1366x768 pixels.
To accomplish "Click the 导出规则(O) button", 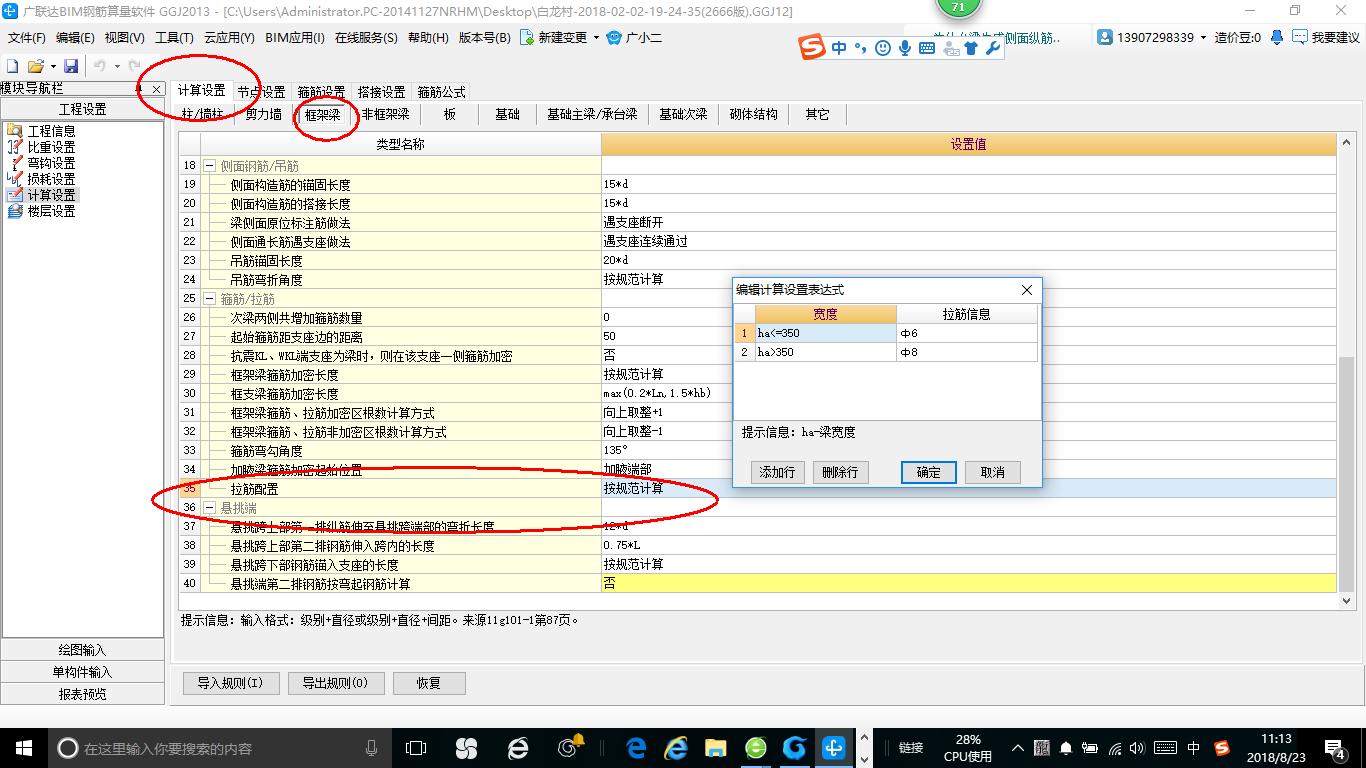I will click(x=335, y=683).
